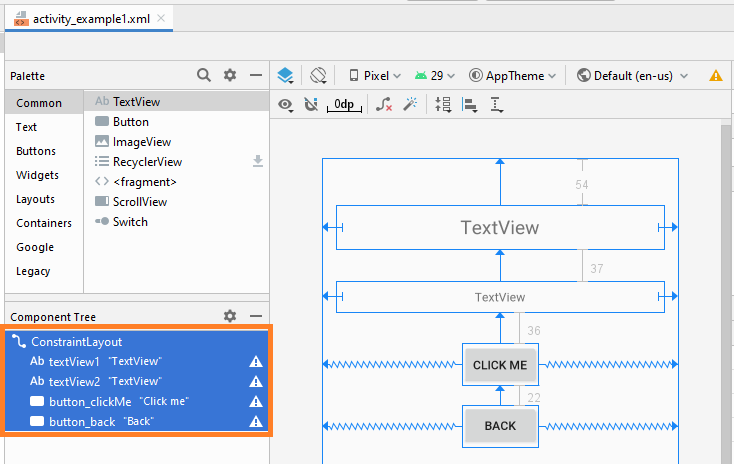Image resolution: width=734 pixels, height=464 pixels.
Task: Pick <fragment> from the palette list
Action: pyautogui.click(x=176, y=182)
